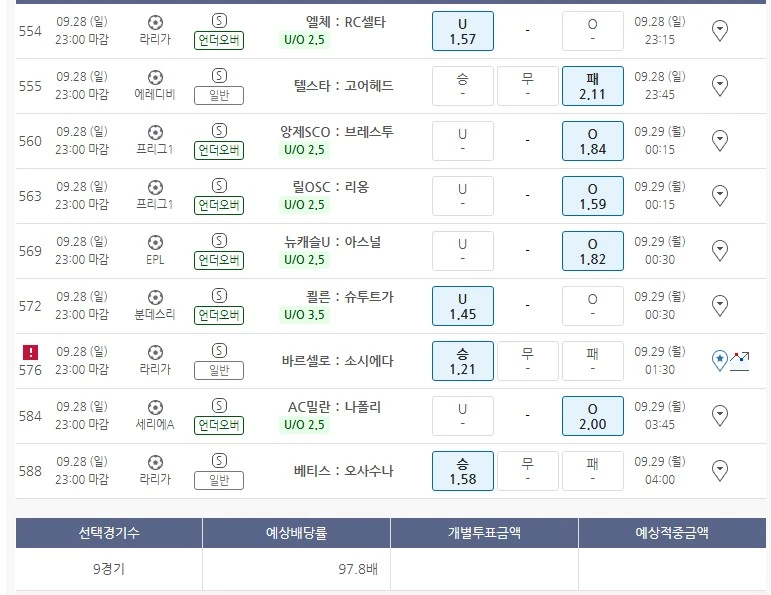Click the location pin icon for 베티스 : 오사수나
The image size is (771, 595).
point(719,470)
